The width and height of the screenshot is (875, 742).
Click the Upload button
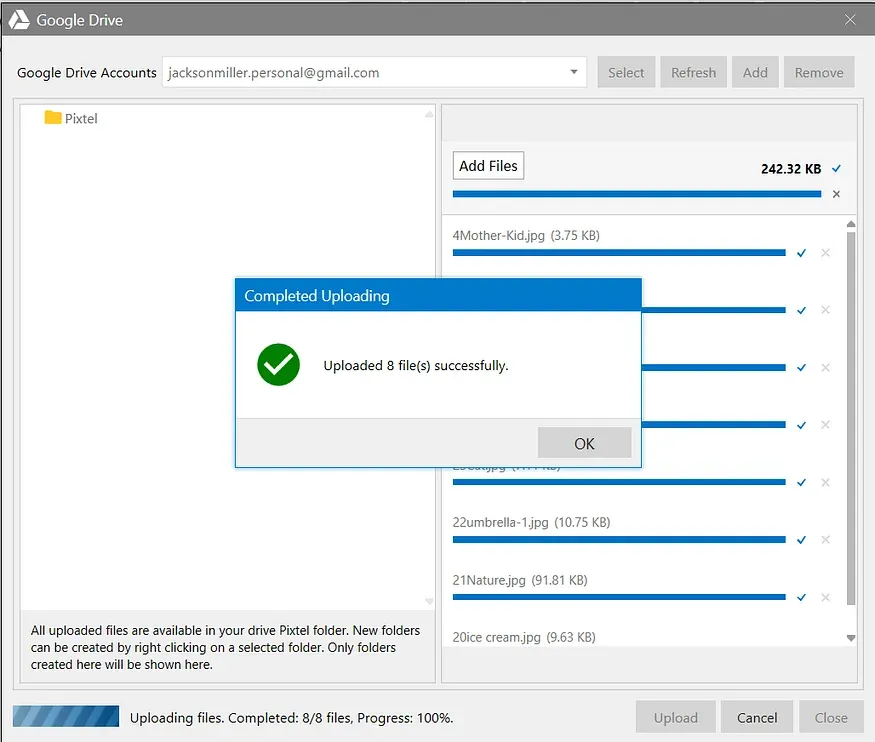tap(675, 717)
